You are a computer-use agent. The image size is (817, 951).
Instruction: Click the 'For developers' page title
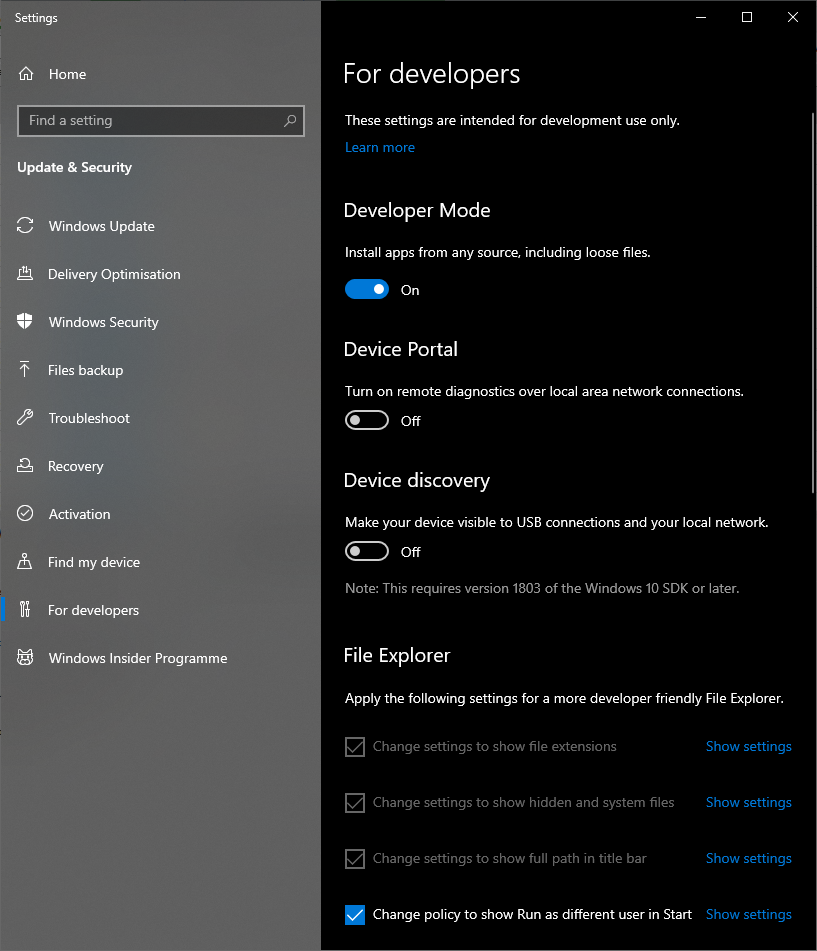click(431, 74)
